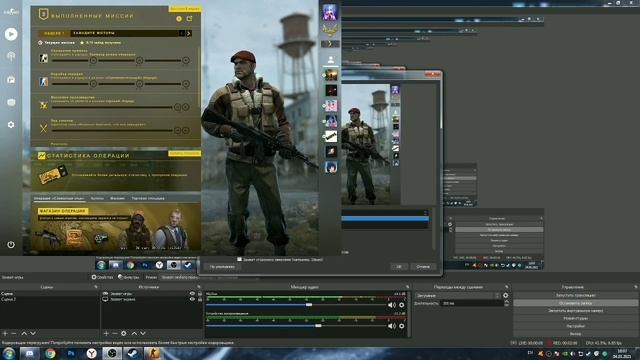Open the scene transition type dropdown
The width and height of the screenshot is (640, 360).
tap(458, 295)
